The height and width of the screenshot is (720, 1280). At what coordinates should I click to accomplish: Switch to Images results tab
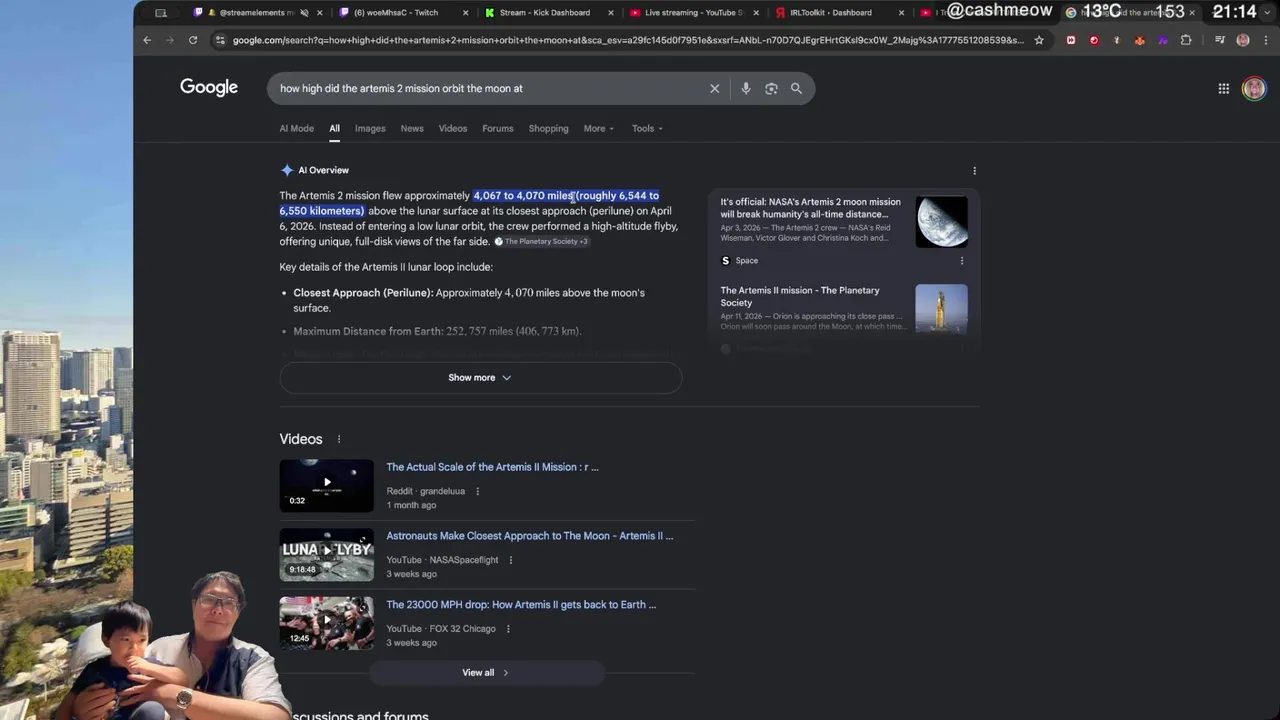coord(370,128)
